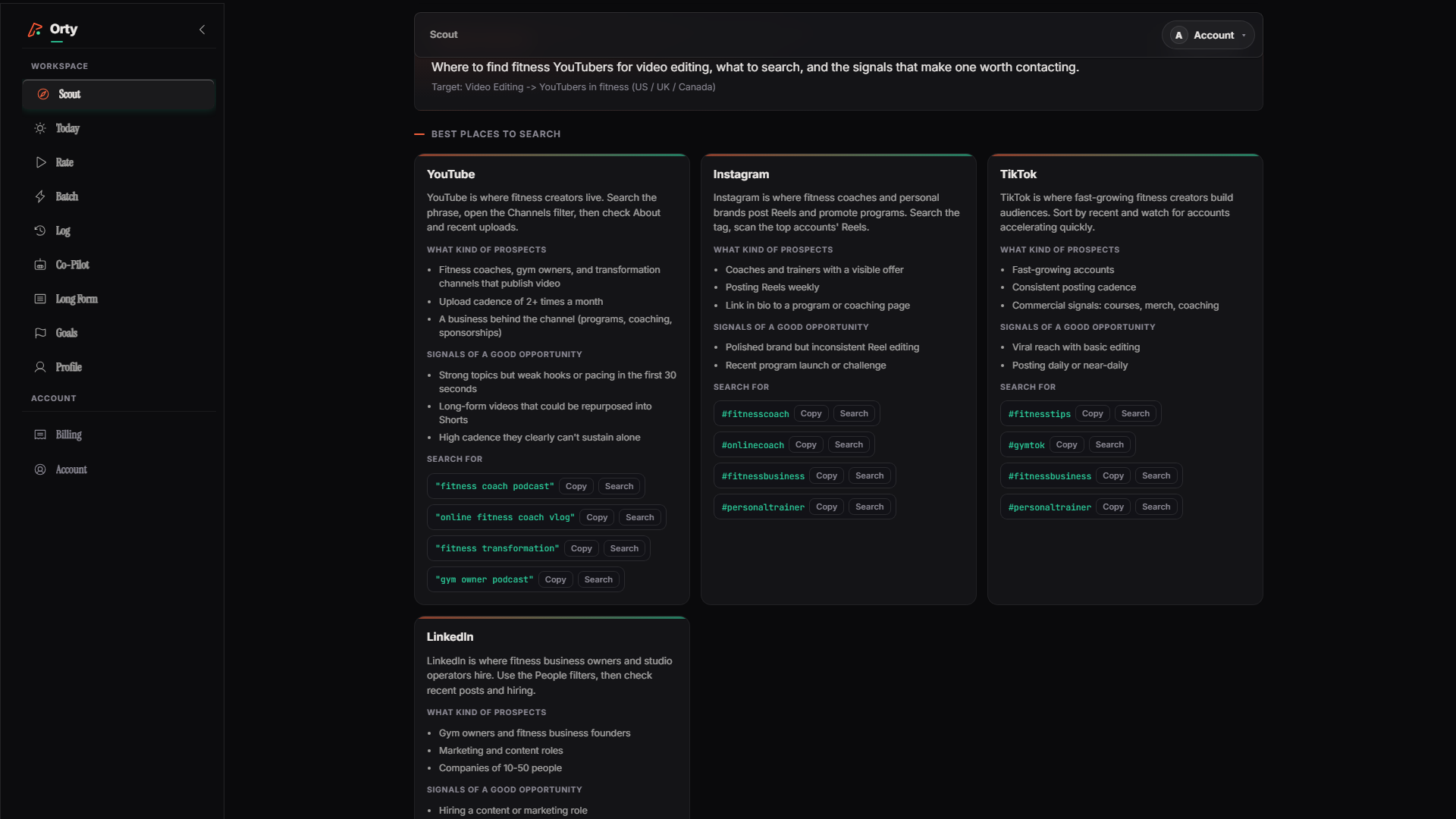Copy the #onlinecoach Instagram hashtag

pos(805,444)
